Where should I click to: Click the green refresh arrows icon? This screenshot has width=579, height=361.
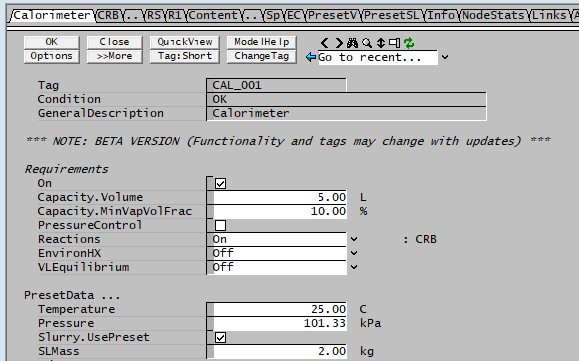coord(409,43)
